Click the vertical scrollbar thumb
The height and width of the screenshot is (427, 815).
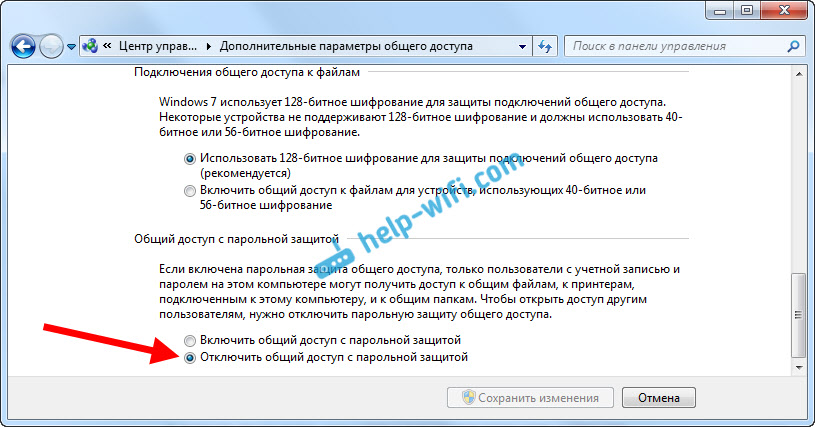click(x=797, y=315)
